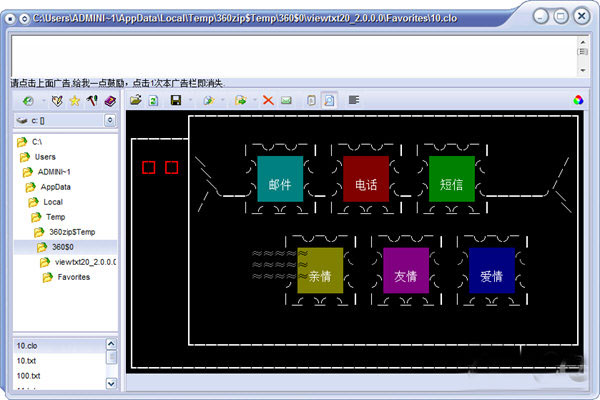Click the open folder toolbar icon

click(x=135, y=100)
